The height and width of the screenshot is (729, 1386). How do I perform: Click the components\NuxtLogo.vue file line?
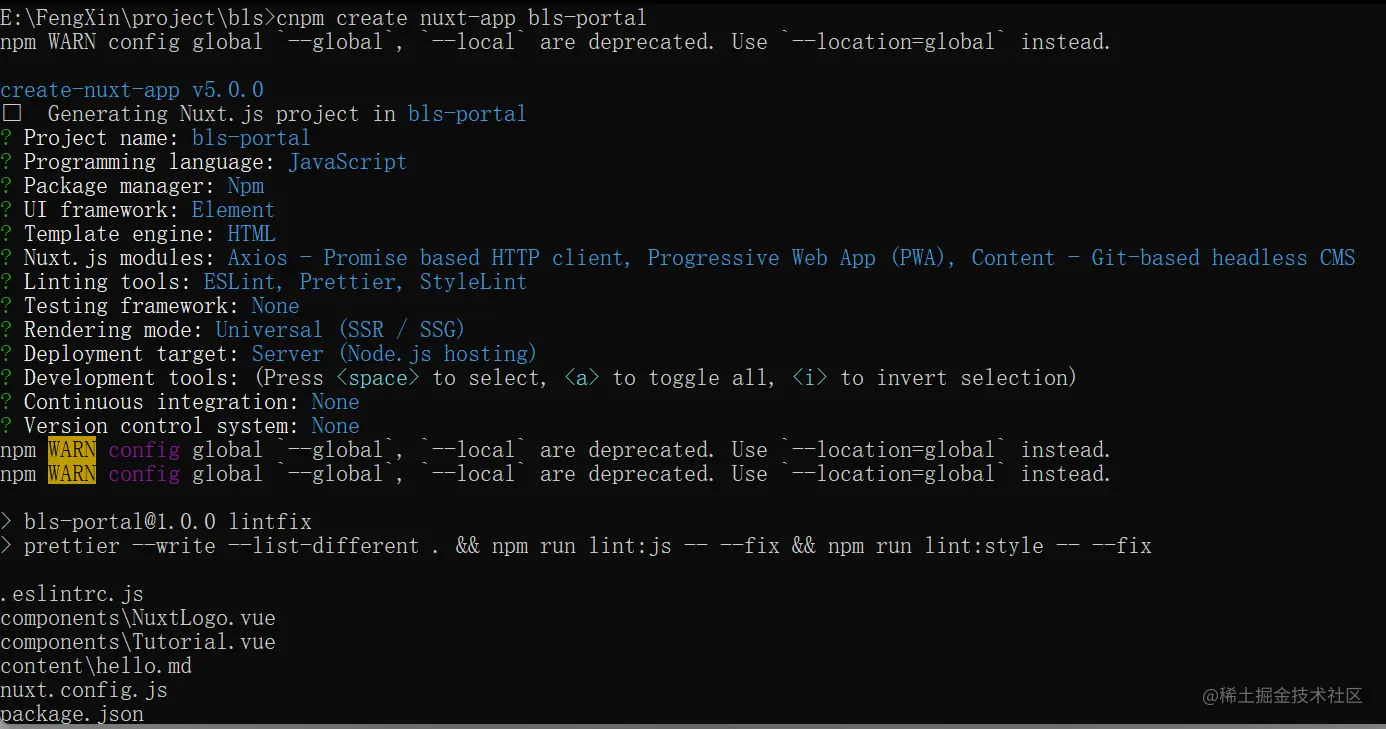click(138, 618)
